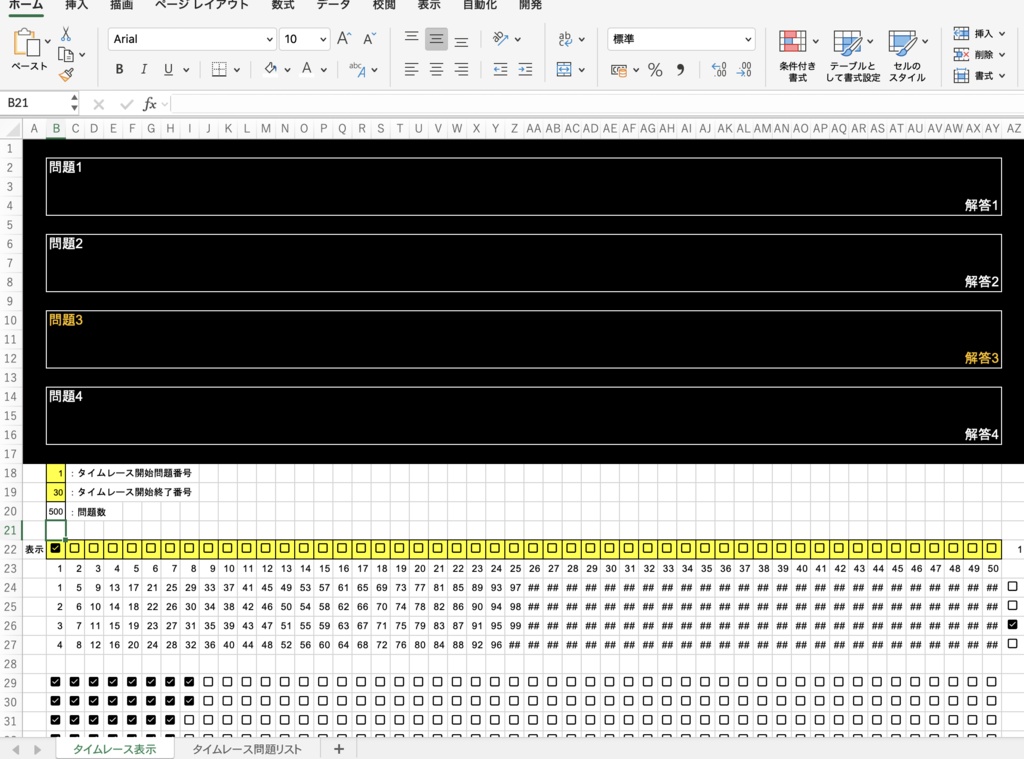Image resolution: width=1024 pixels, height=759 pixels.
Task: Click 条件付き書式 button
Action: pyautogui.click(x=797, y=56)
